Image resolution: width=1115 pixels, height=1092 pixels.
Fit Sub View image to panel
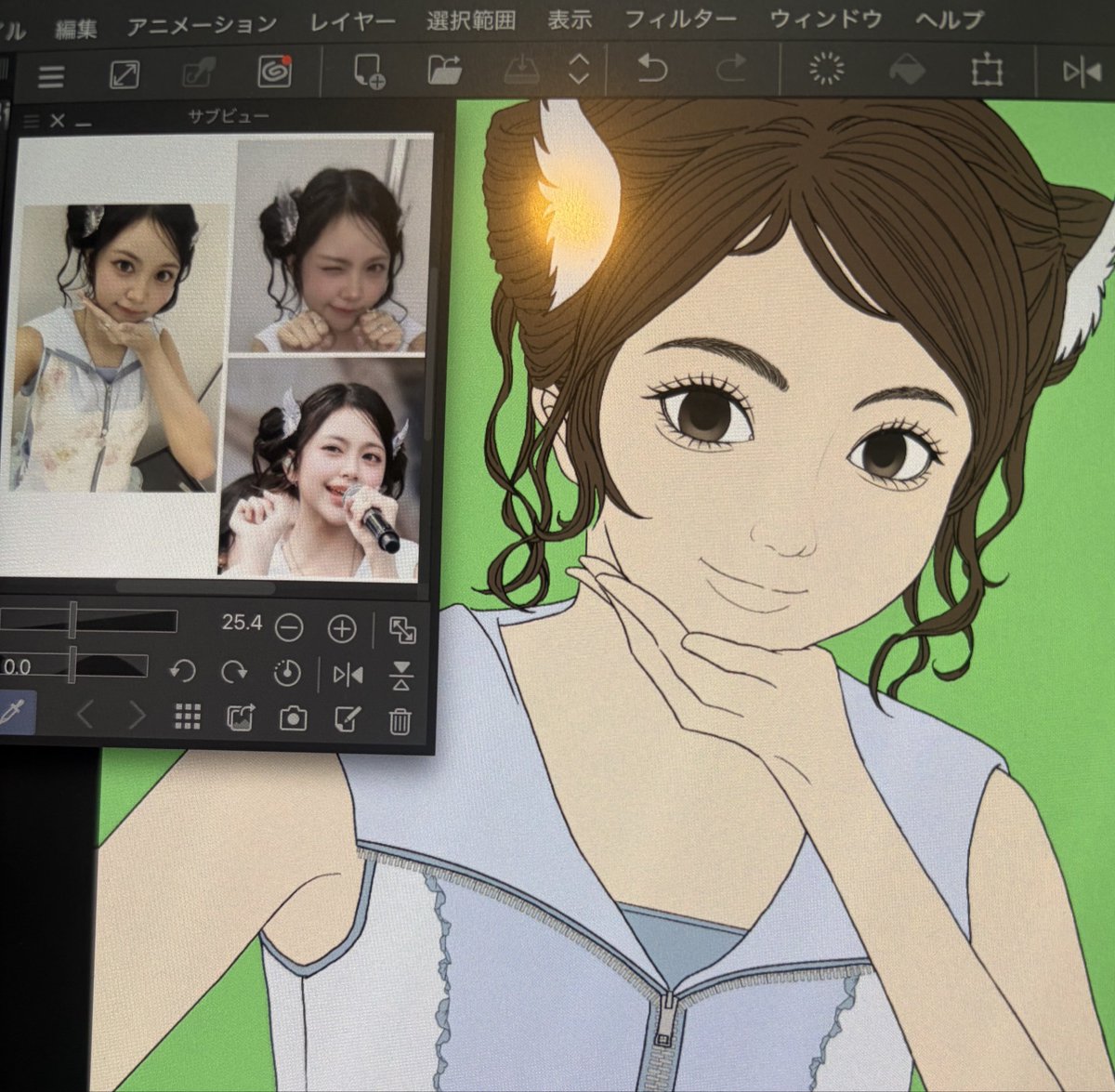click(401, 630)
